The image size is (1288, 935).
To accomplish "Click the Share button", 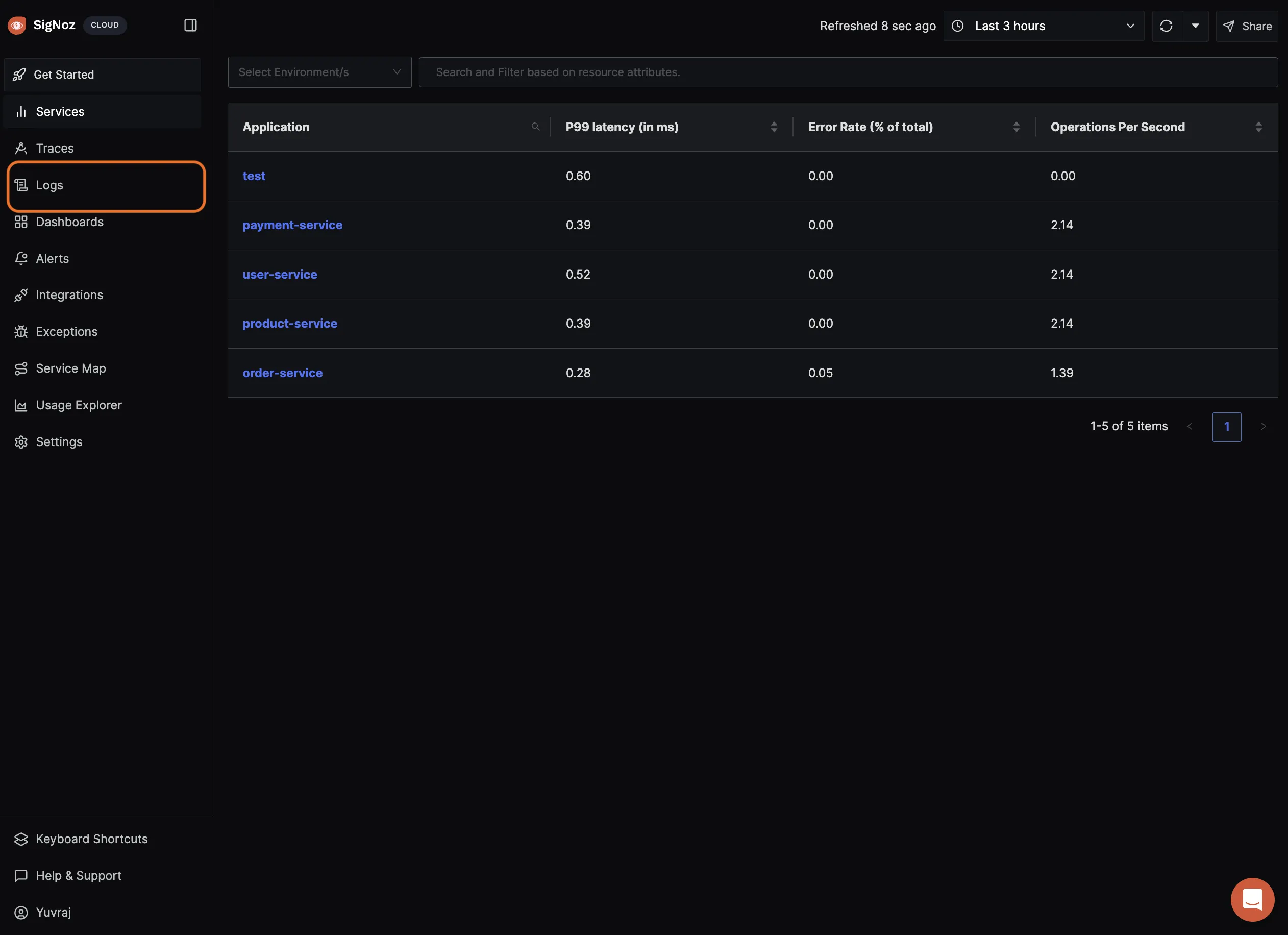I will pyautogui.click(x=1247, y=26).
